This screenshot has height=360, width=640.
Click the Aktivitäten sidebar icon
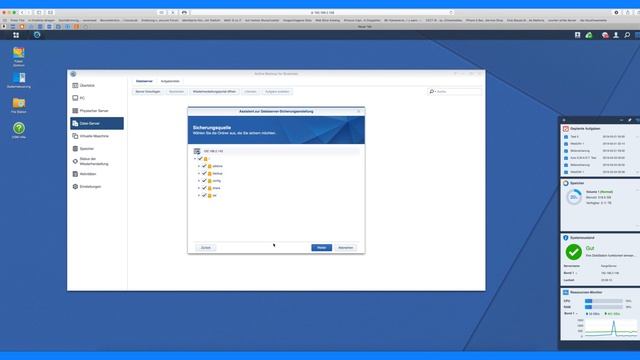(75, 174)
